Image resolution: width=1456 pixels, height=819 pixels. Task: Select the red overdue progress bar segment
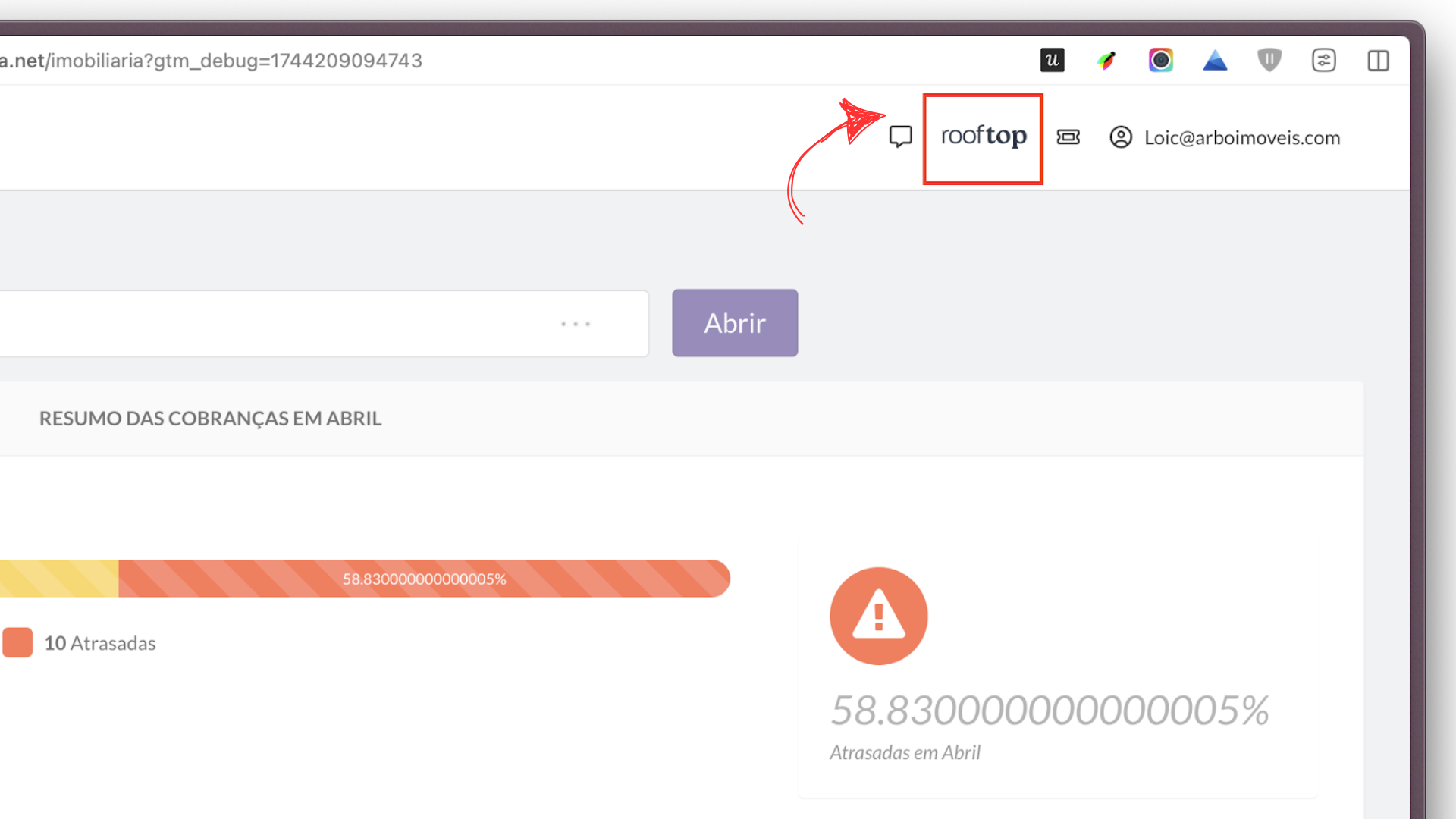(x=424, y=579)
